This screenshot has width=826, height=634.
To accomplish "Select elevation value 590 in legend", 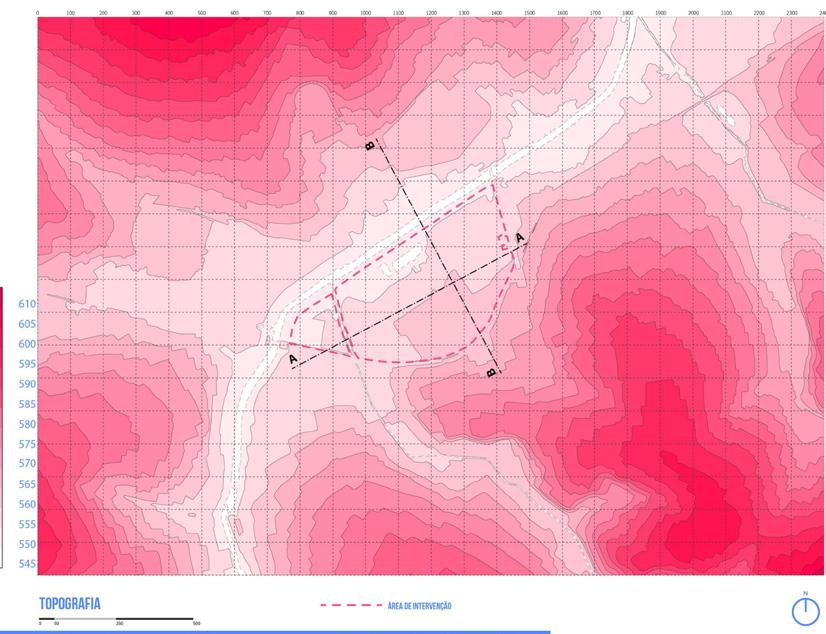I will tap(27, 384).
